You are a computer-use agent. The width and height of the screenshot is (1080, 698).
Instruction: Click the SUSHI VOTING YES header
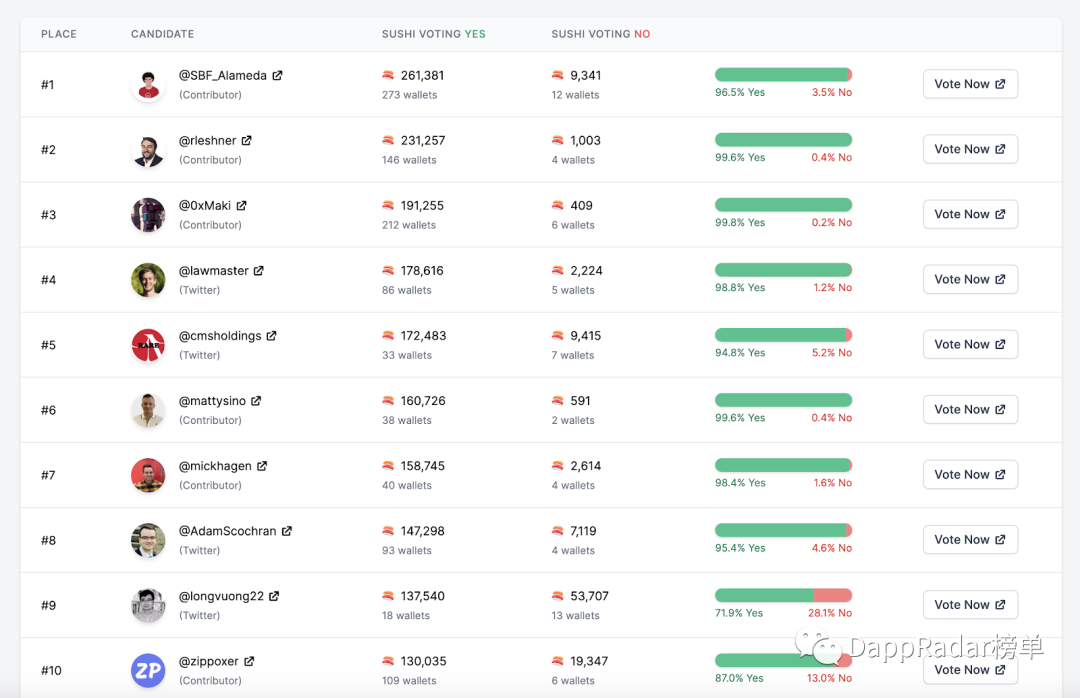tap(434, 34)
